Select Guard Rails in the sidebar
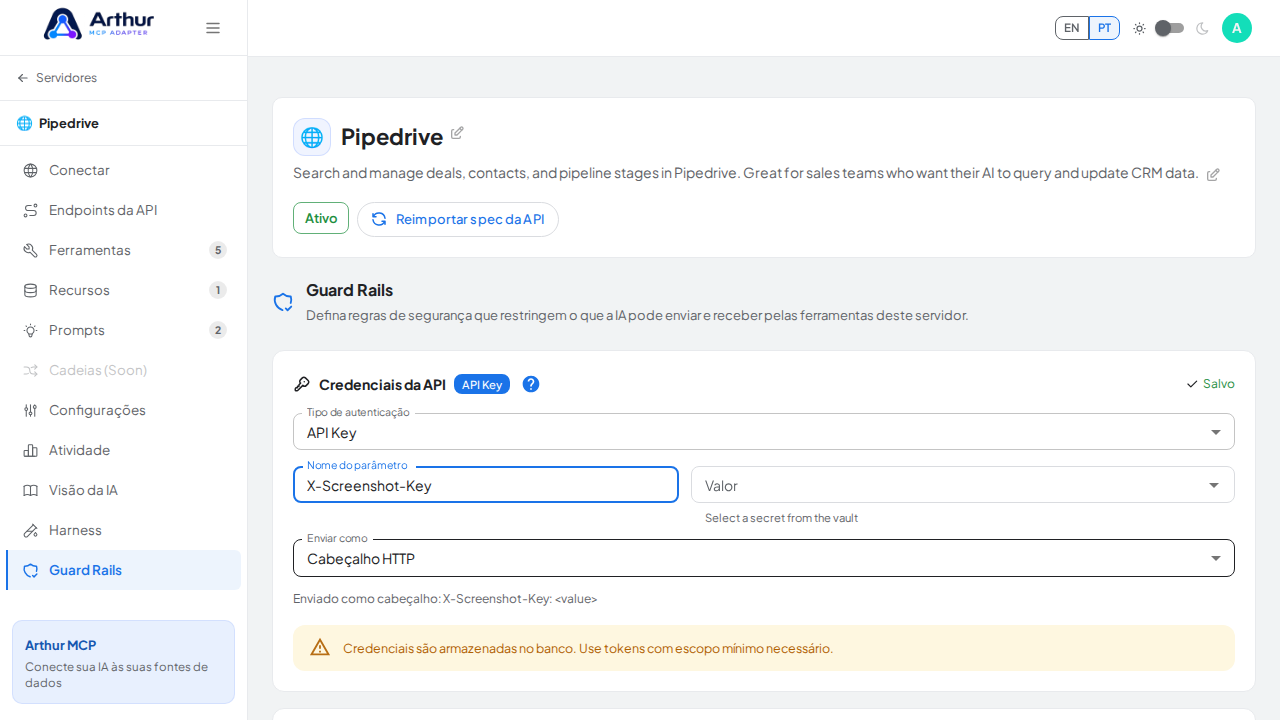The image size is (1280, 720). (x=123, y=570)
